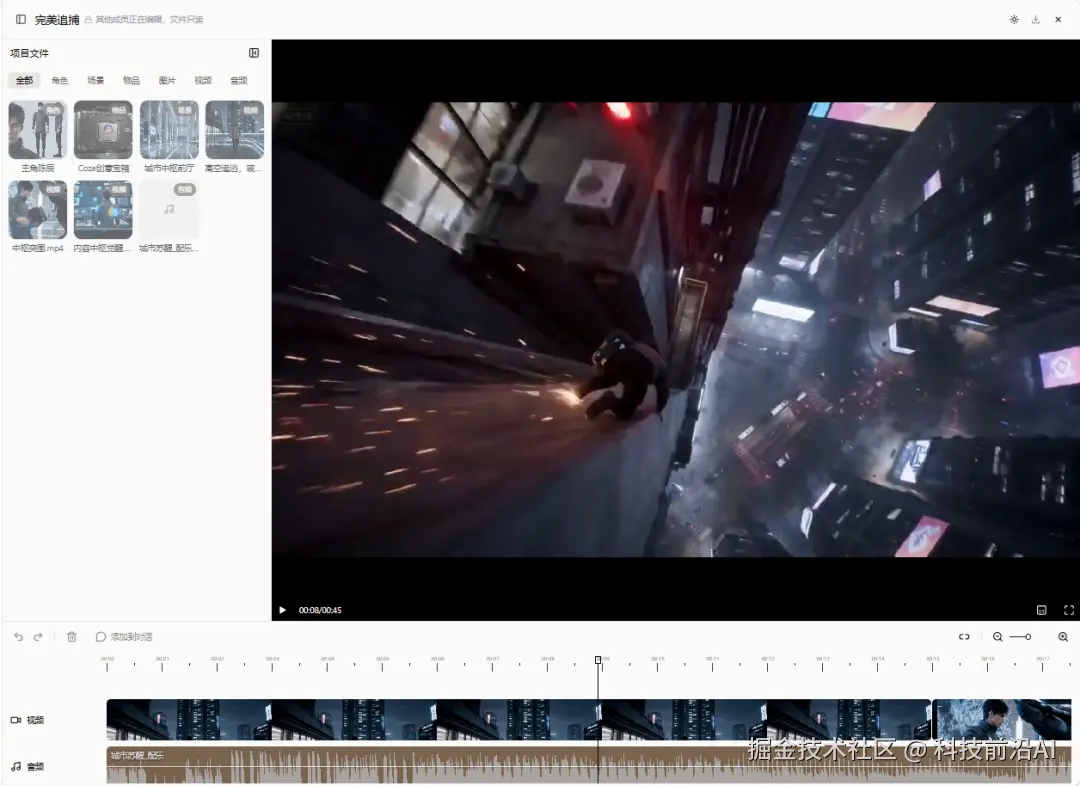Click the video camera track icon
This screenshot has width=1080, height=786.
16,720
